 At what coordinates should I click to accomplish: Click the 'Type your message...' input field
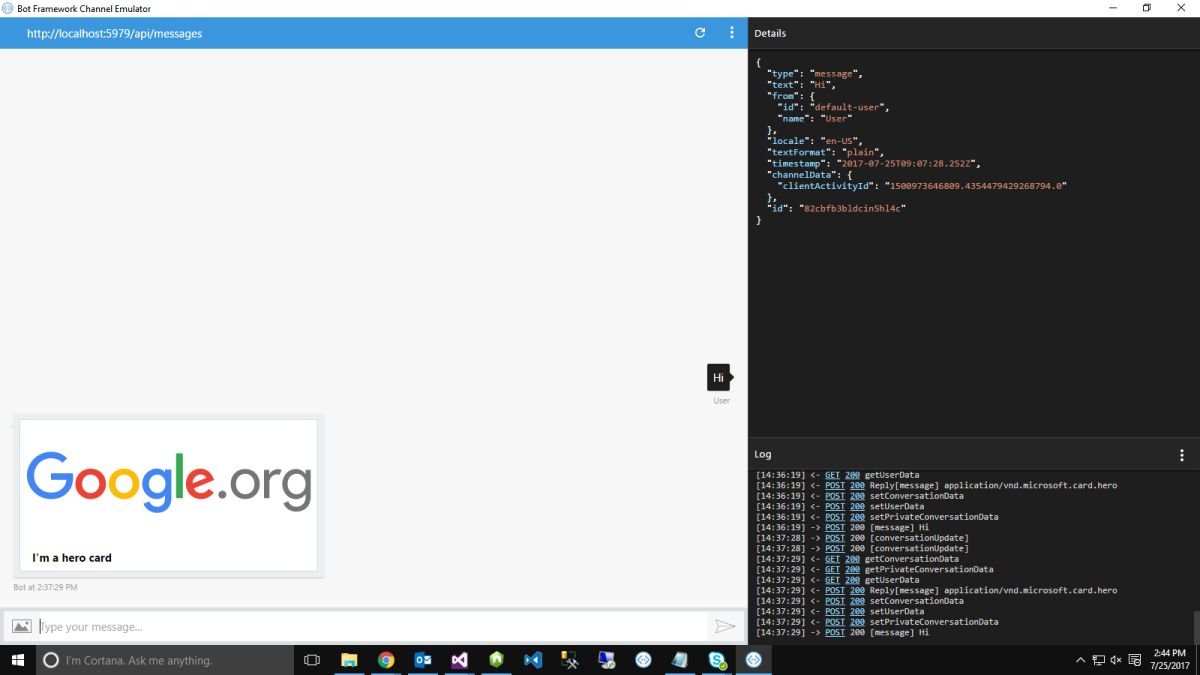coord(372,627)
